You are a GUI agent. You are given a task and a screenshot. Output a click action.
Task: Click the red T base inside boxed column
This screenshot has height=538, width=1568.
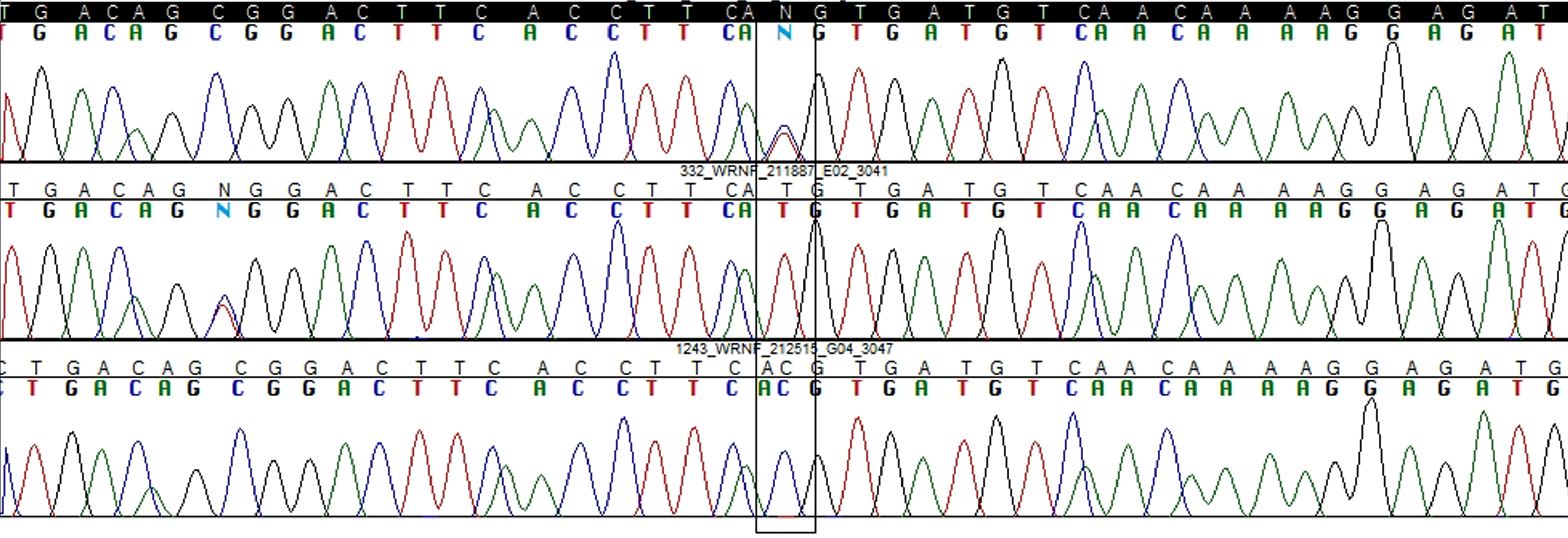pyautogui.click(x=783, y=211)
